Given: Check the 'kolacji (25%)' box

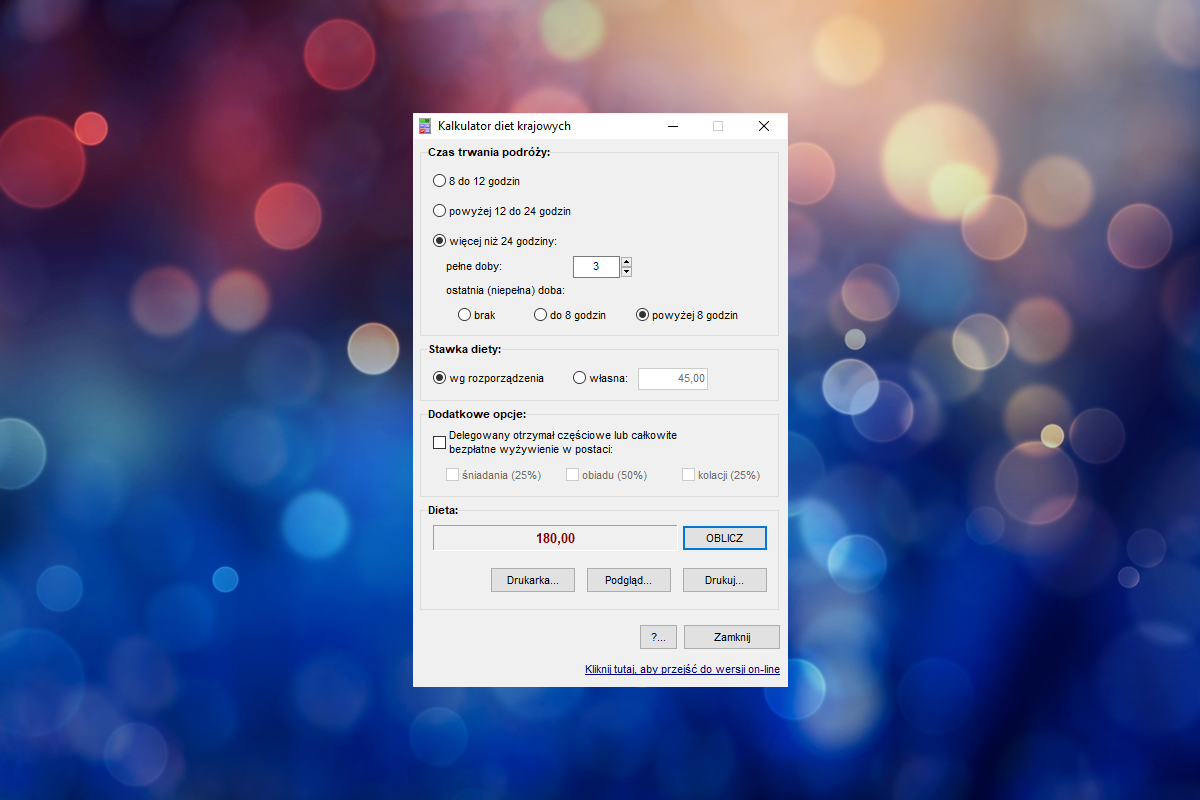Looking at the screenshot, I should click(x=689, y=475).
